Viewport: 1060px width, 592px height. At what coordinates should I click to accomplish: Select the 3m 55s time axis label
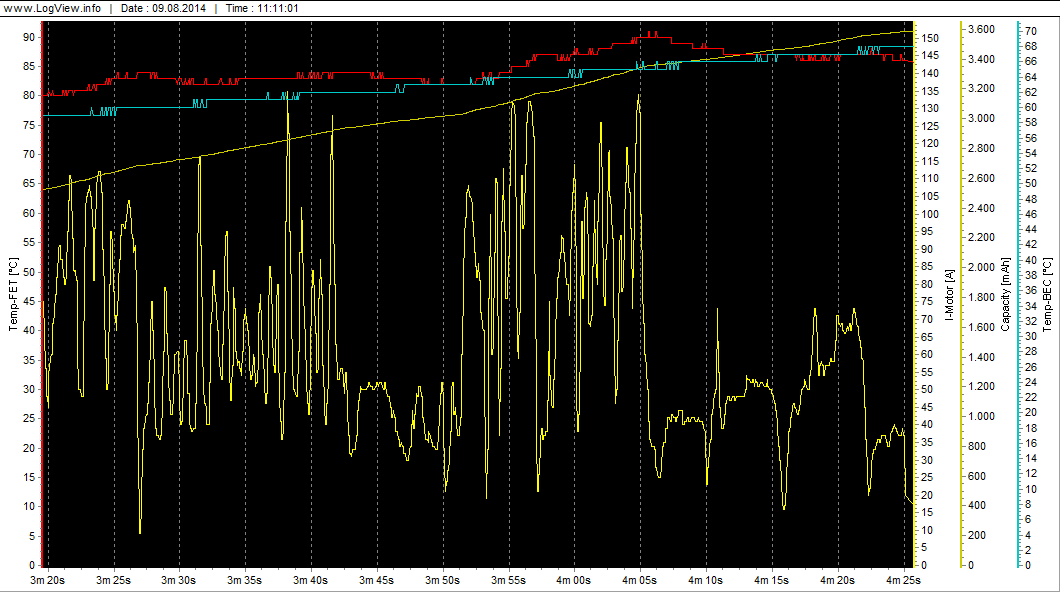[508, 580]
